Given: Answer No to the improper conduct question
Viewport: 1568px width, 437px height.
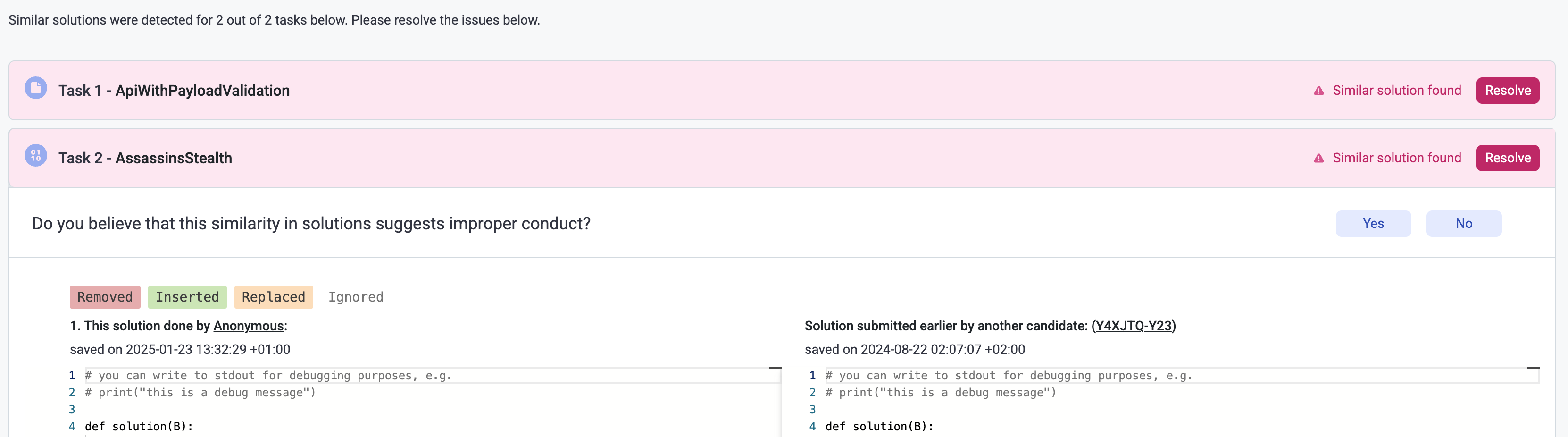Looking at the screenshot, I should click(x=1463, y=223).
